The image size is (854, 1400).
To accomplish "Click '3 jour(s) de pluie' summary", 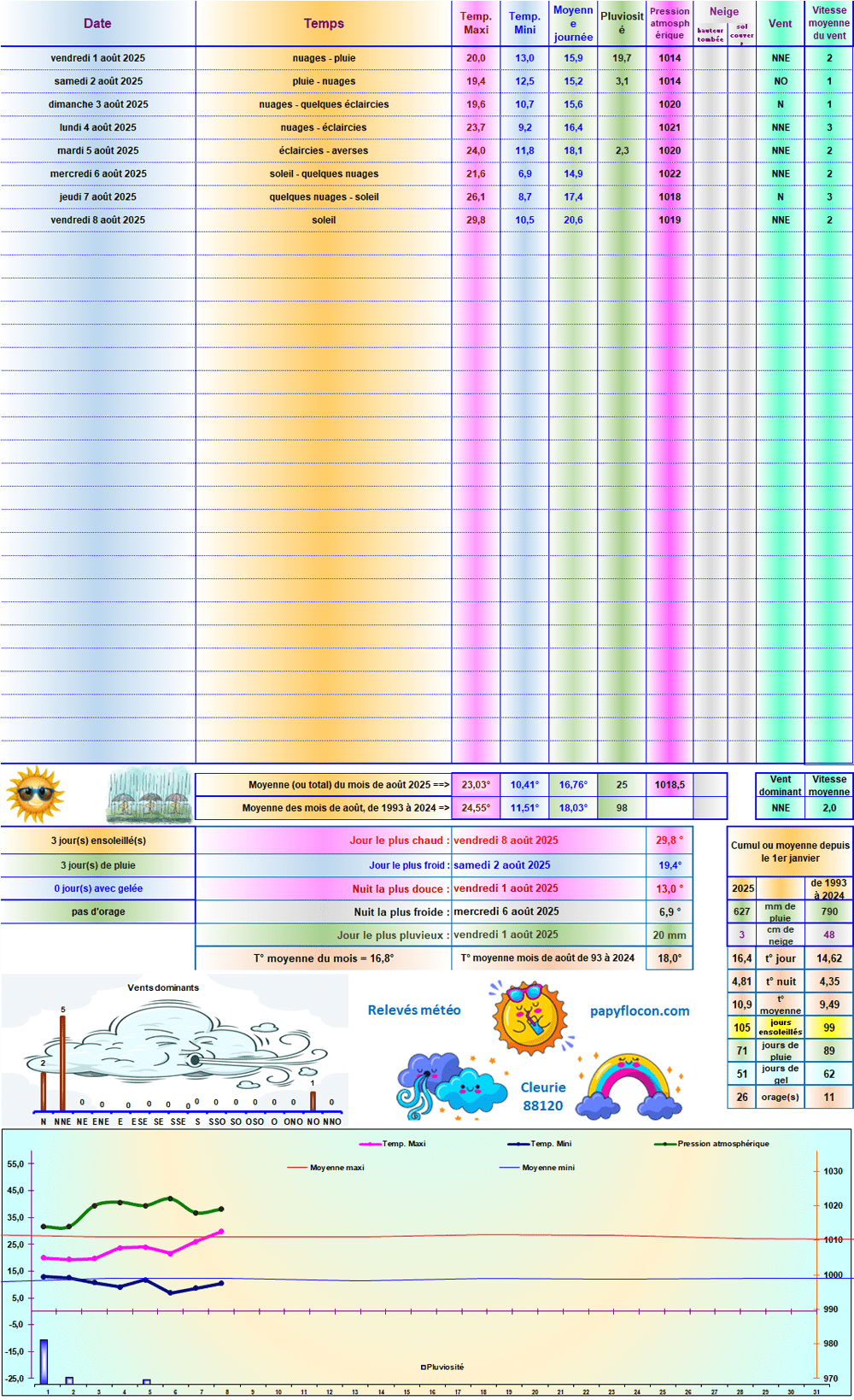I will (x=97, y=865).
